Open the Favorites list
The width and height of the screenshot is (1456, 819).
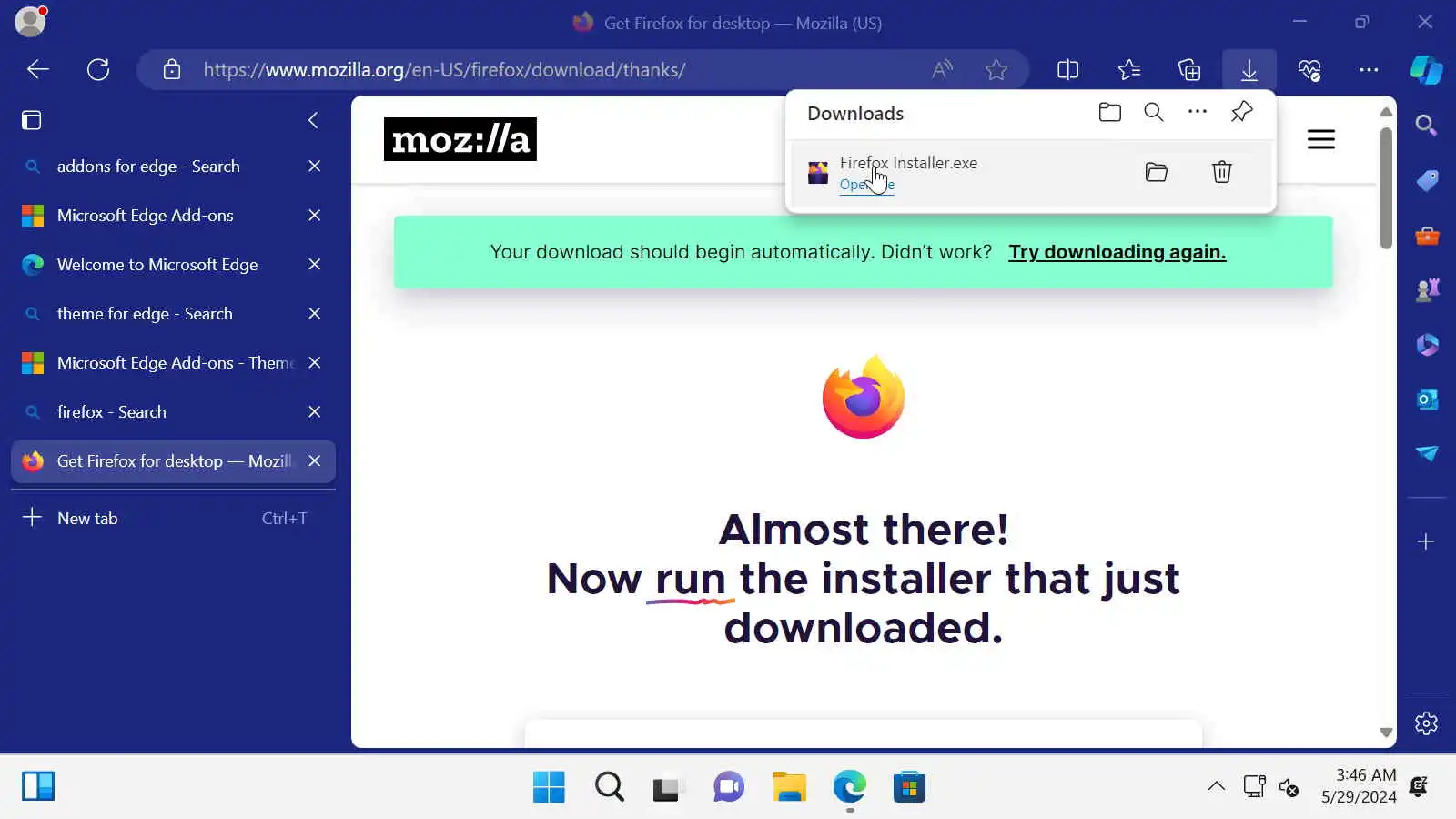[1128, 70]
